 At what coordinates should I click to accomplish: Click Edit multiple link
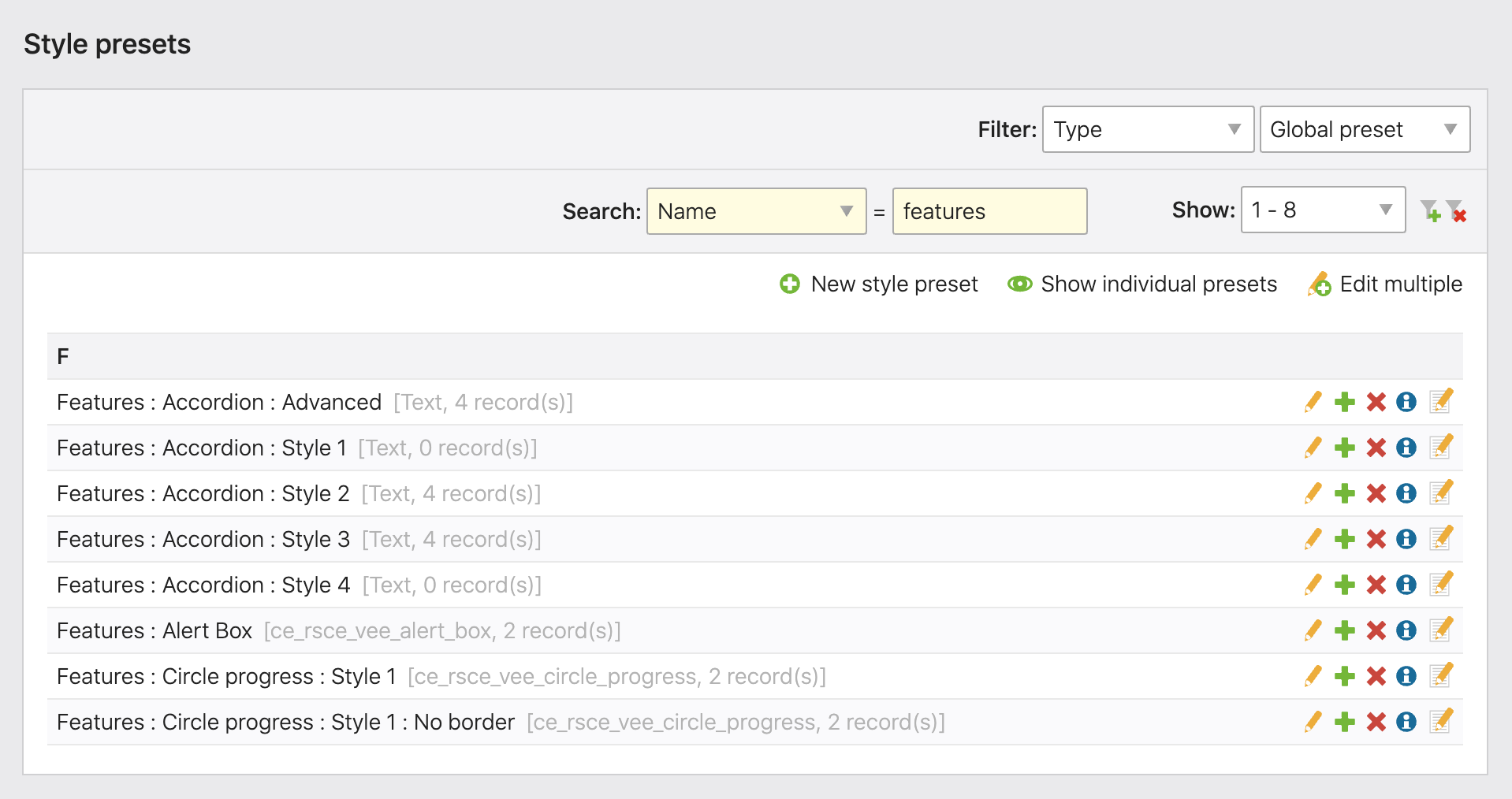1384,284
